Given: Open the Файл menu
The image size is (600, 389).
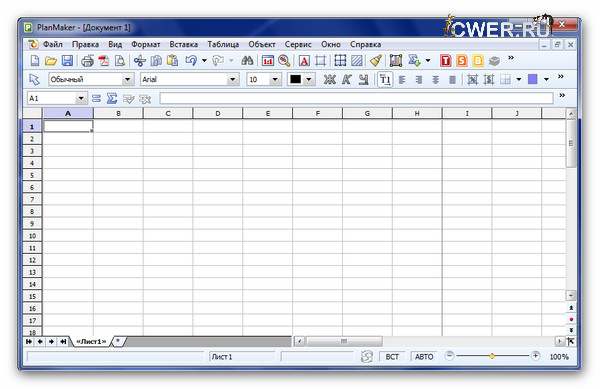Looking at the screenshot, I should click(x=52, y=44).
